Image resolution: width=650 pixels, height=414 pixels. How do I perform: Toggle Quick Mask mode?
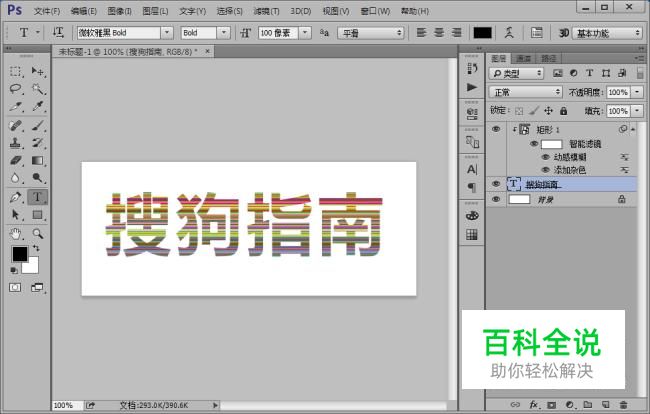click(15, 287)
